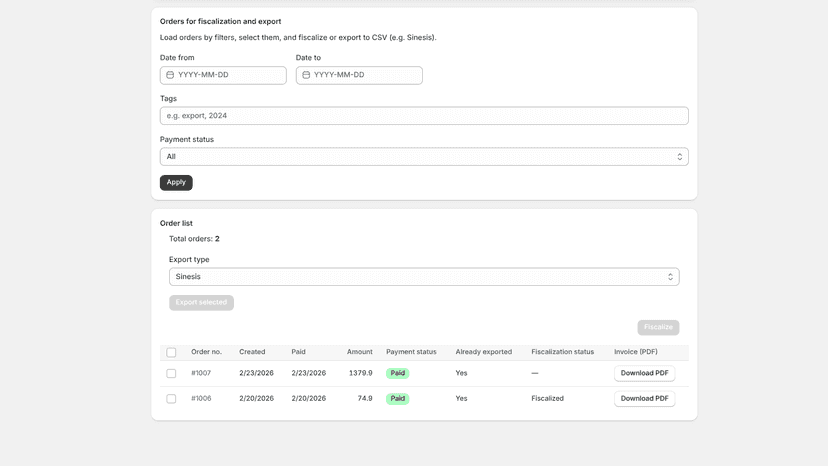
Task: Click the calendar icon in Date to
Action: pos(306,75)
